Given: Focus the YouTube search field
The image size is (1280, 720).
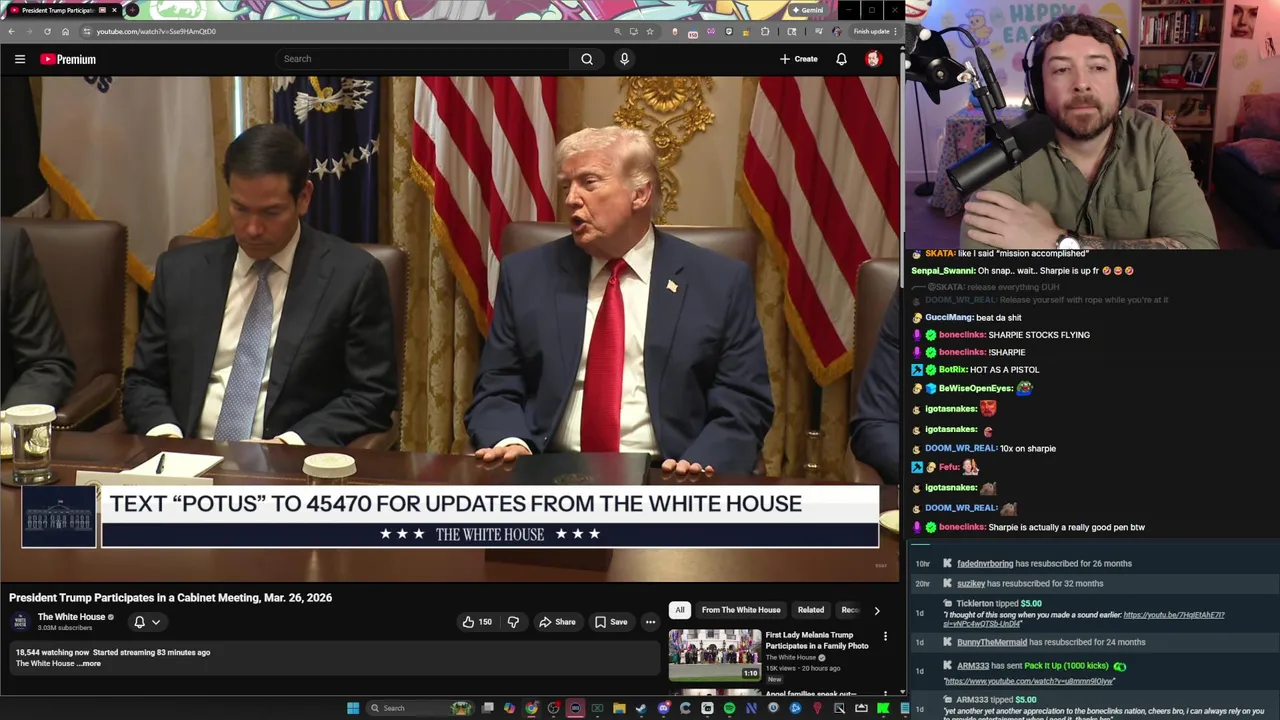Looking at the screenshot, I should pos(423,59).
